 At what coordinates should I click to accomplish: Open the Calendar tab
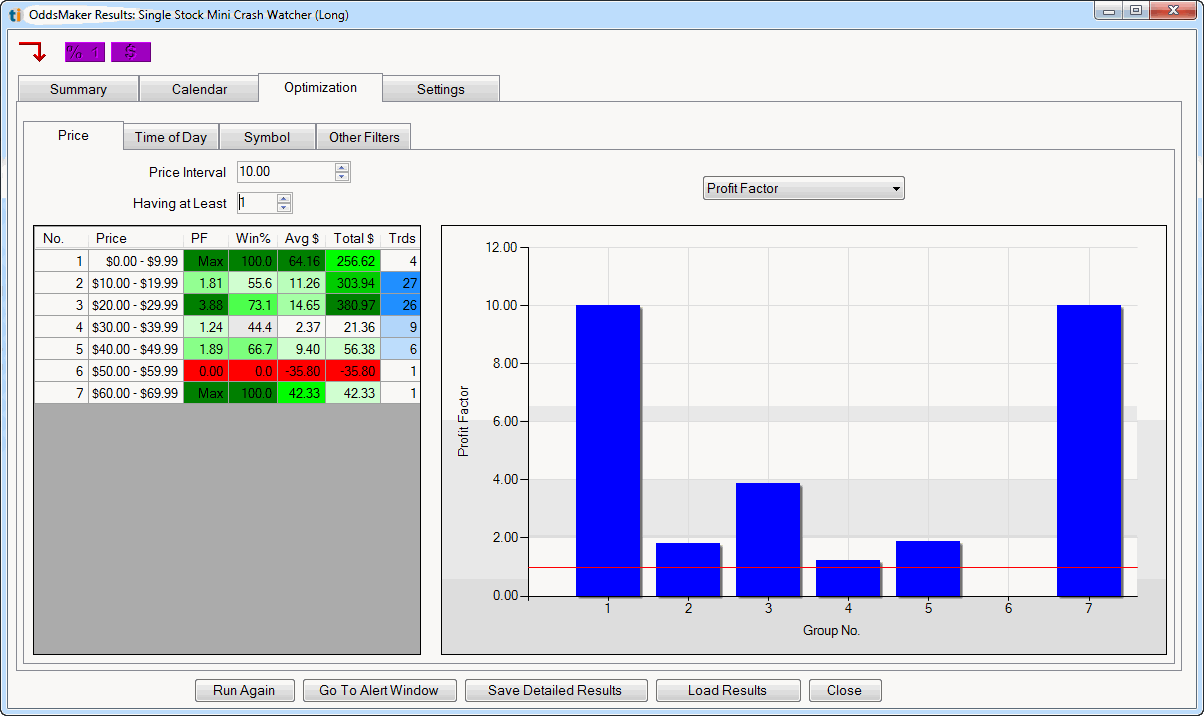199,89
